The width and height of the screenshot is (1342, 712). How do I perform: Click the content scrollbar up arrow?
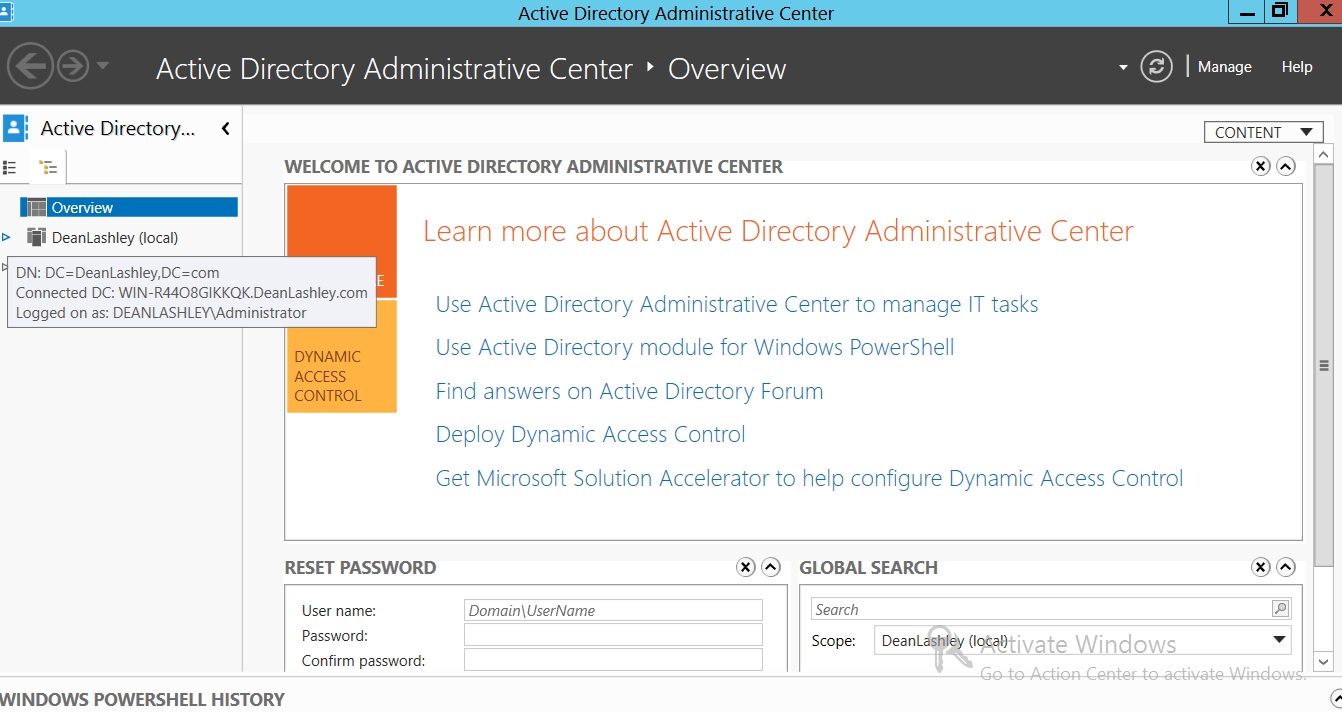tap(1324, 155)
